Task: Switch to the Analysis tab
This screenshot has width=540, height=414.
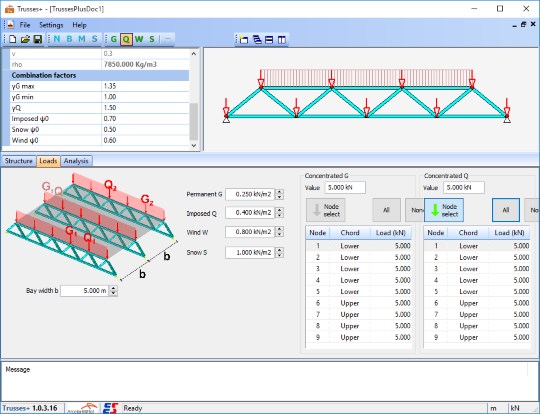Action: pyautogui.click(x=76, y=161)
